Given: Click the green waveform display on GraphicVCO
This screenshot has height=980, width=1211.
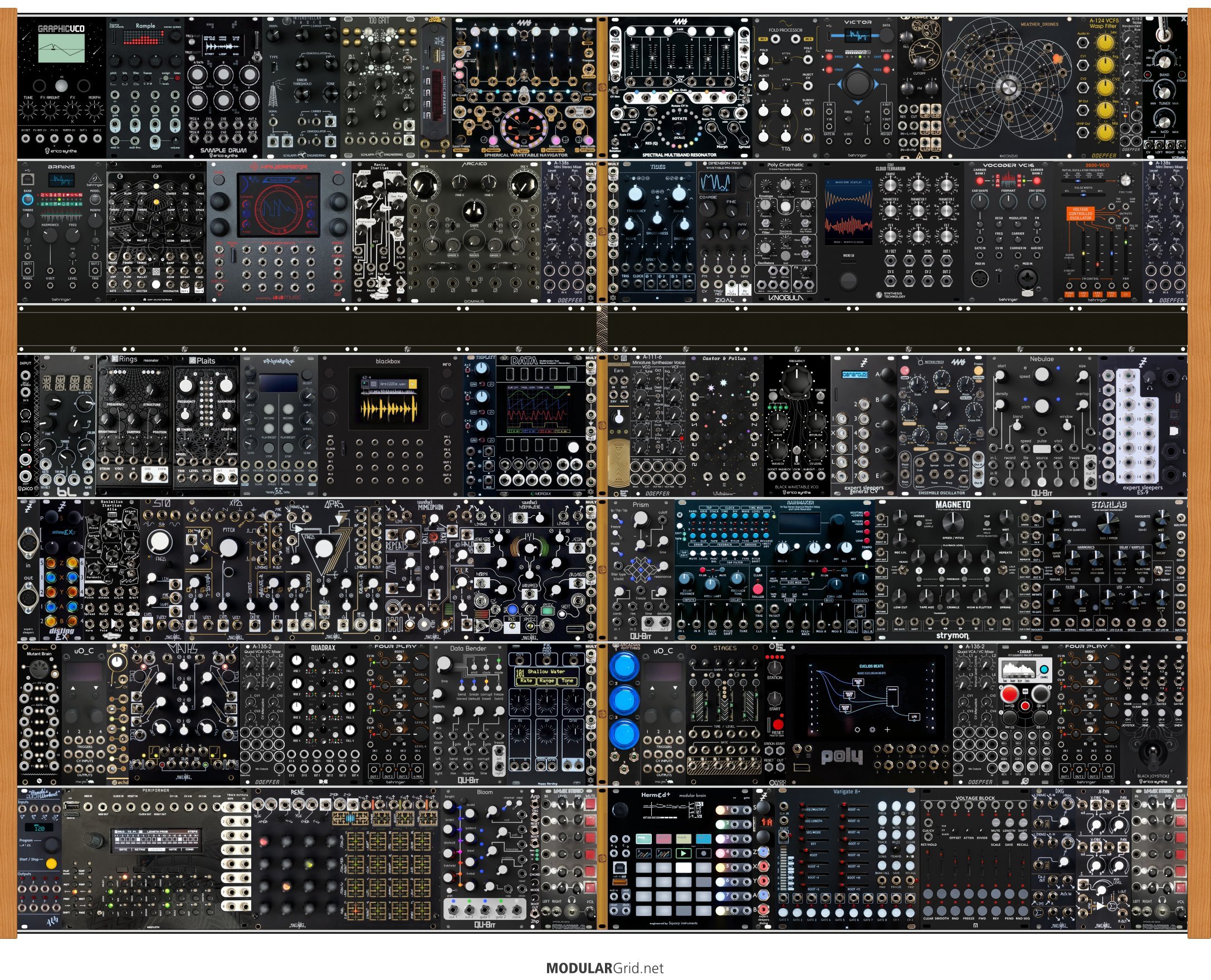Looking at the screenshot, I should tap(61, 48).
